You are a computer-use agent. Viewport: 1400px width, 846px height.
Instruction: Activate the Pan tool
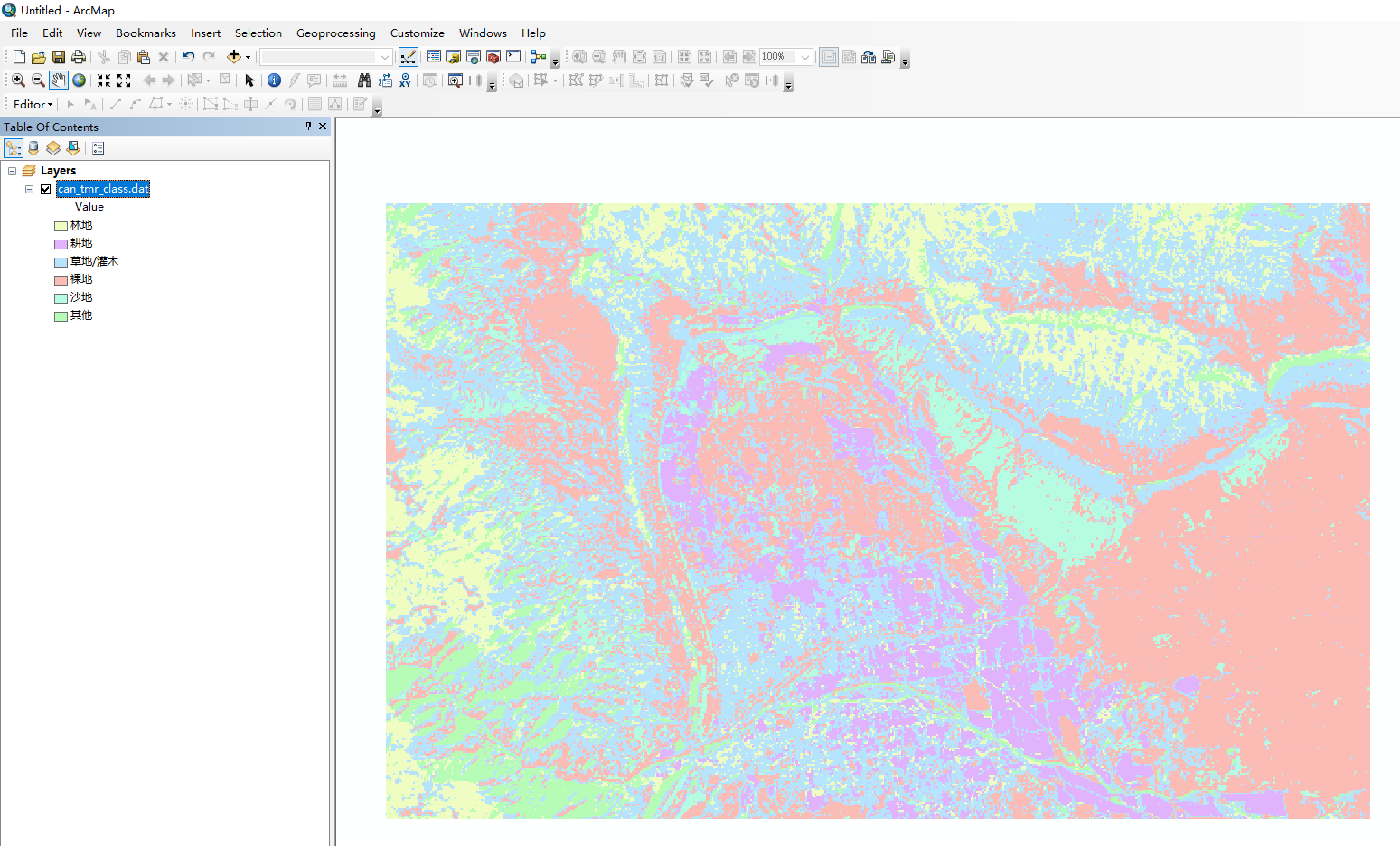tap(58, 80)
